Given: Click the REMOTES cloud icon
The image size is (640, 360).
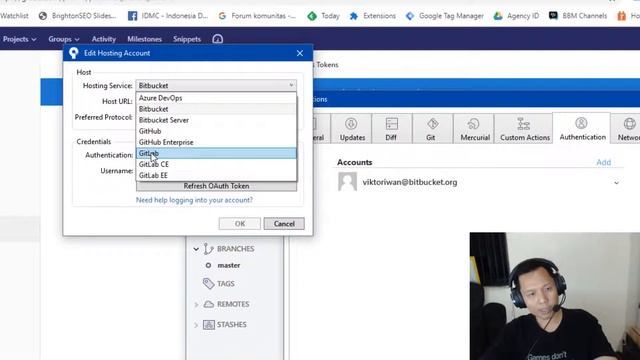Looking at the screenshot, I should [209, 304].
